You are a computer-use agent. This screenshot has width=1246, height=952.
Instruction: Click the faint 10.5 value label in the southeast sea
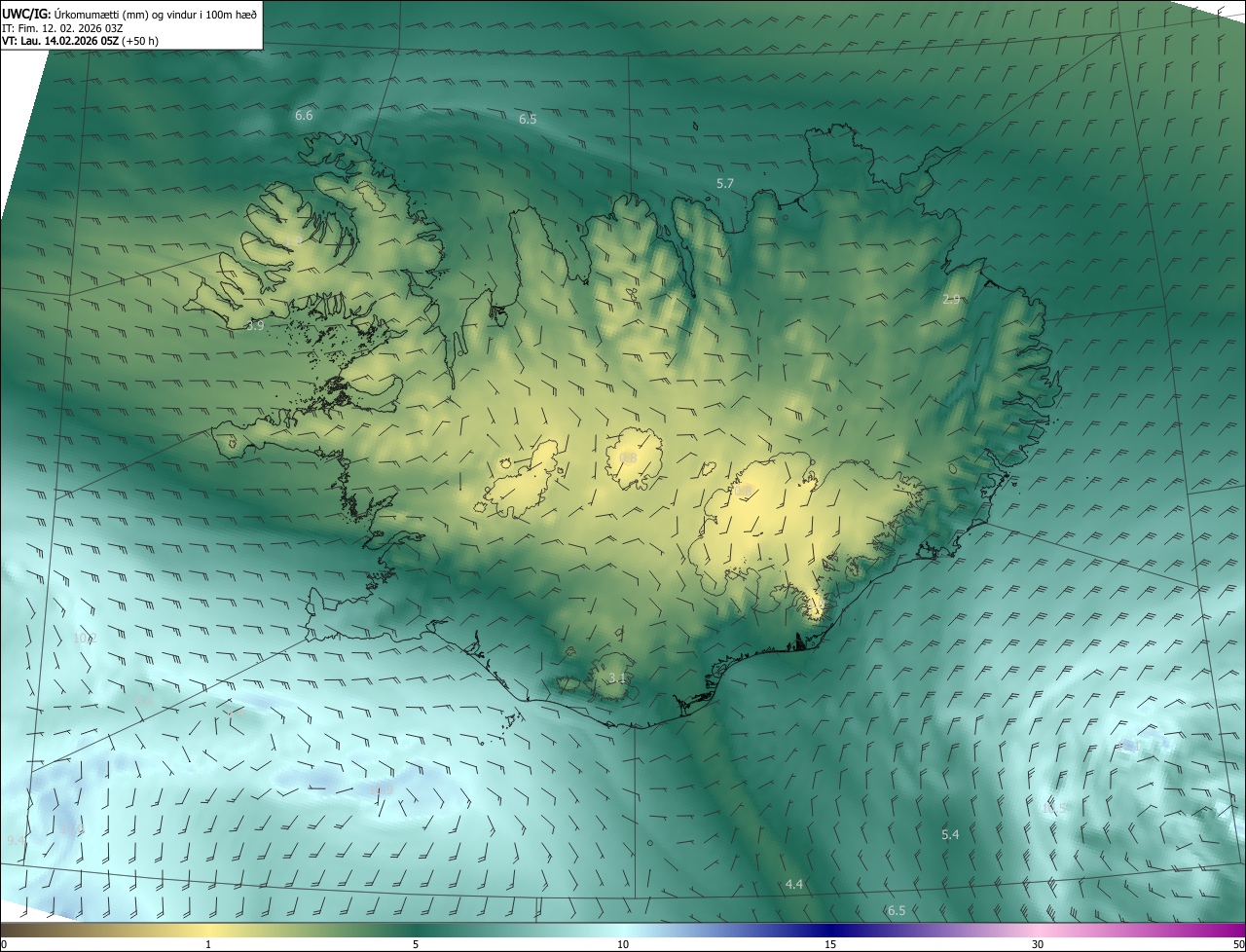point(1055,808)
